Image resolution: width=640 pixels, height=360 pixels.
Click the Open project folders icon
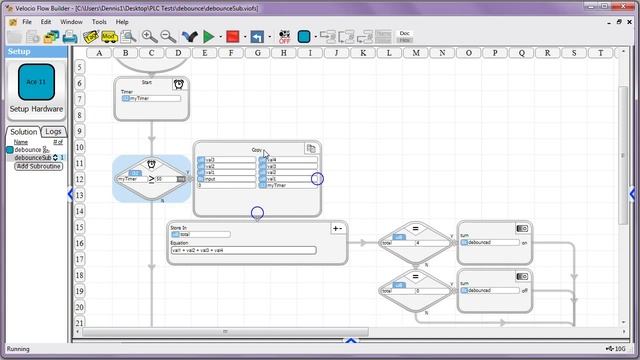[51, 37]
